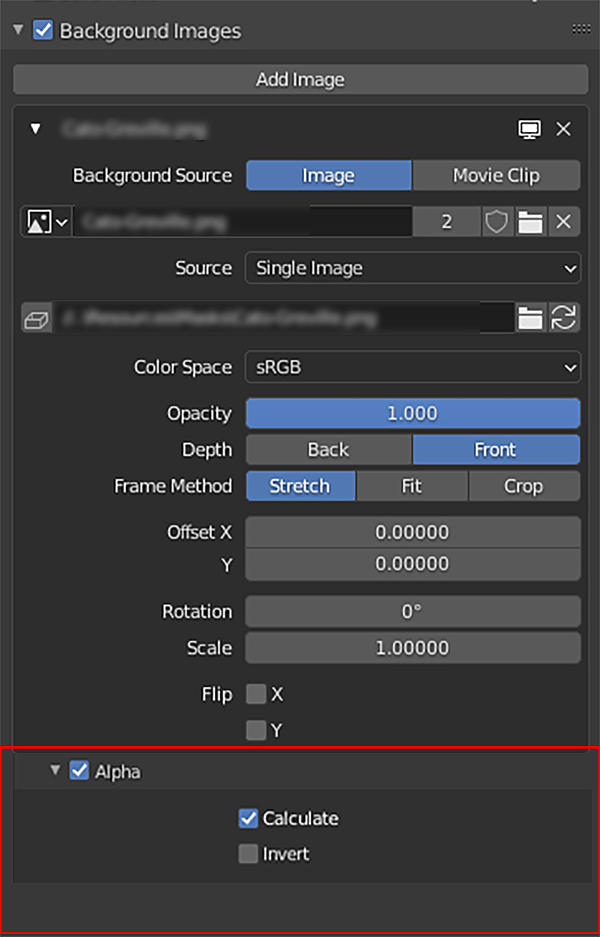600x937 pixels.
Task: Choose Stretch frame method
Action: coord(301,486)
